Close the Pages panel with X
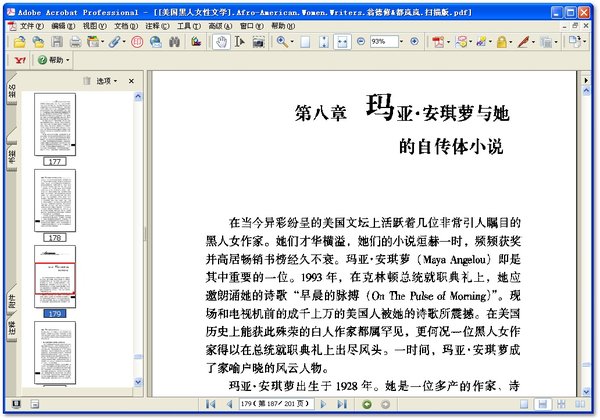 tap(131, 81)
